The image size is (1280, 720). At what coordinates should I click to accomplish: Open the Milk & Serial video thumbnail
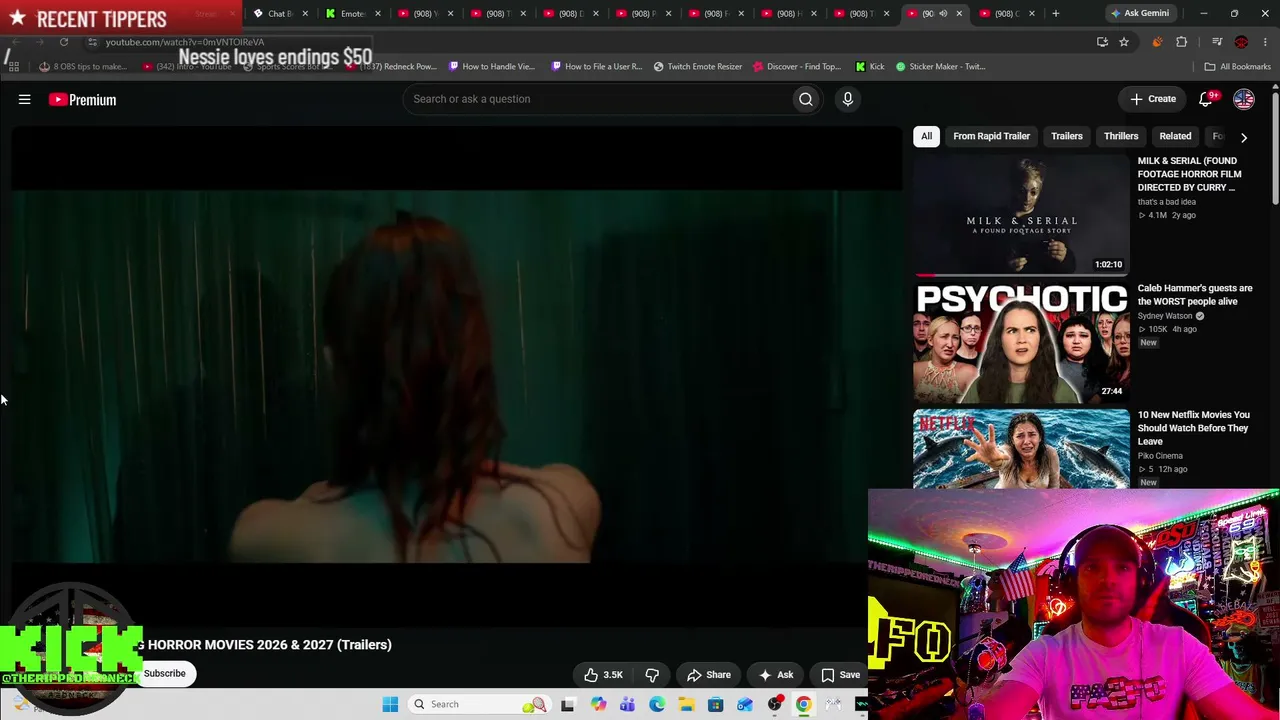[x=1021, y=215]
